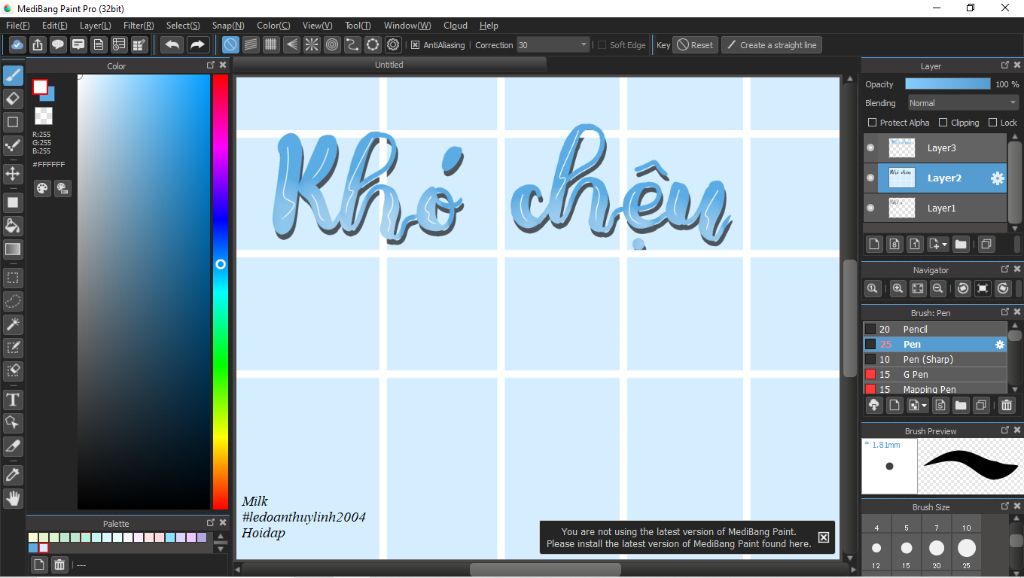1024x578 pixels.
Task: Click the rainbow hue slider bar
Action: [221, 291]
